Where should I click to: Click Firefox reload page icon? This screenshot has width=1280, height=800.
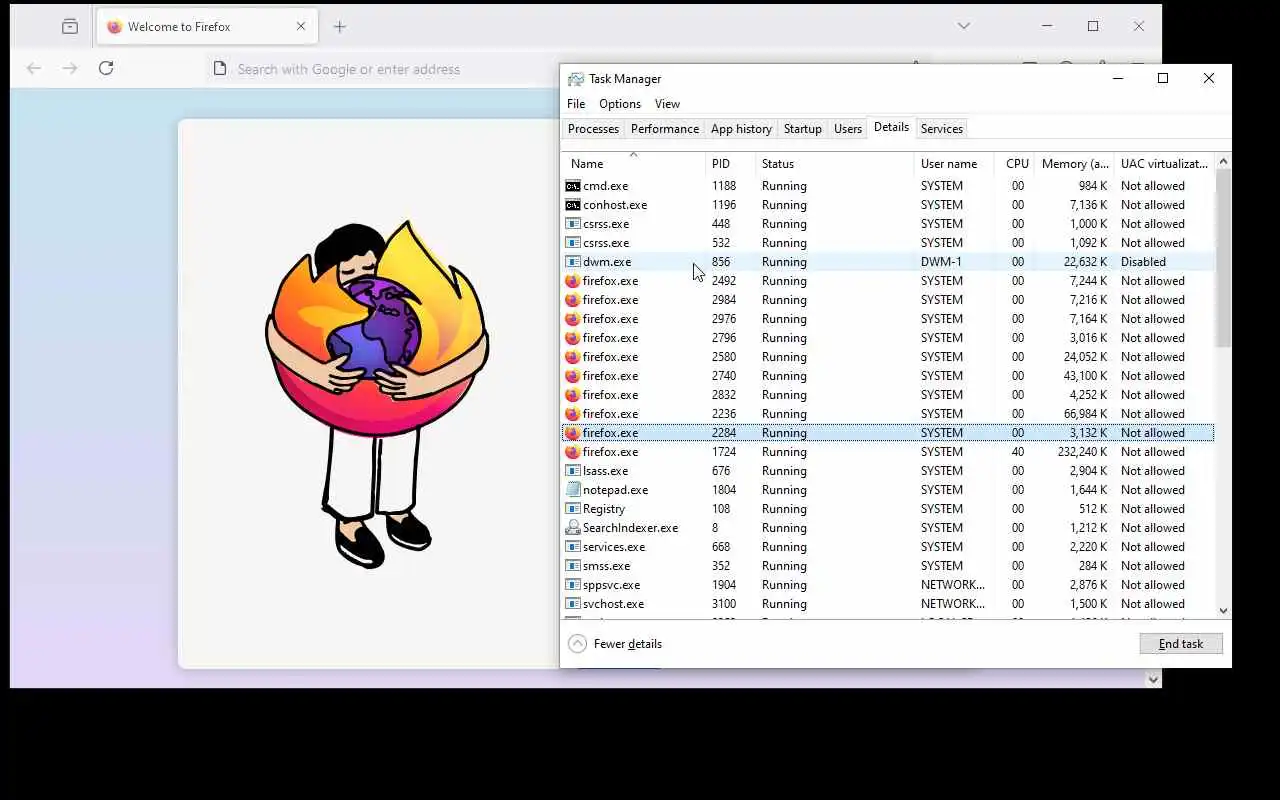106,68
